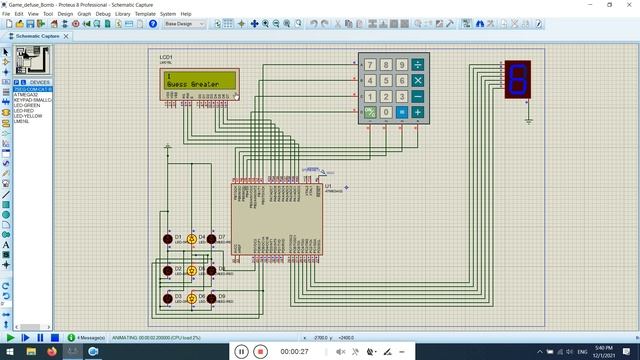Open the System menu
This screenshot has width=640, height=360.
[x=168, y=14]
